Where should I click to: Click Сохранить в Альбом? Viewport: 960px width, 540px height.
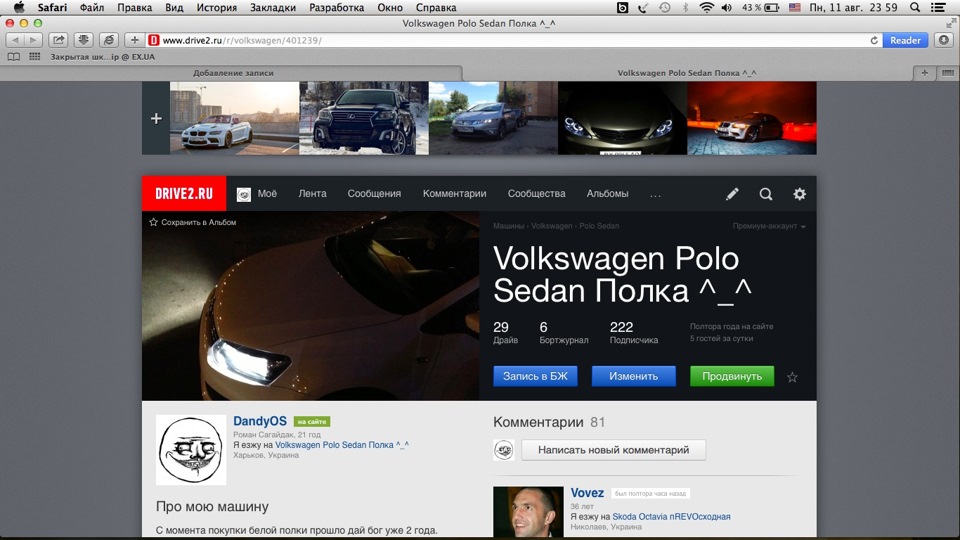(193, 222)
